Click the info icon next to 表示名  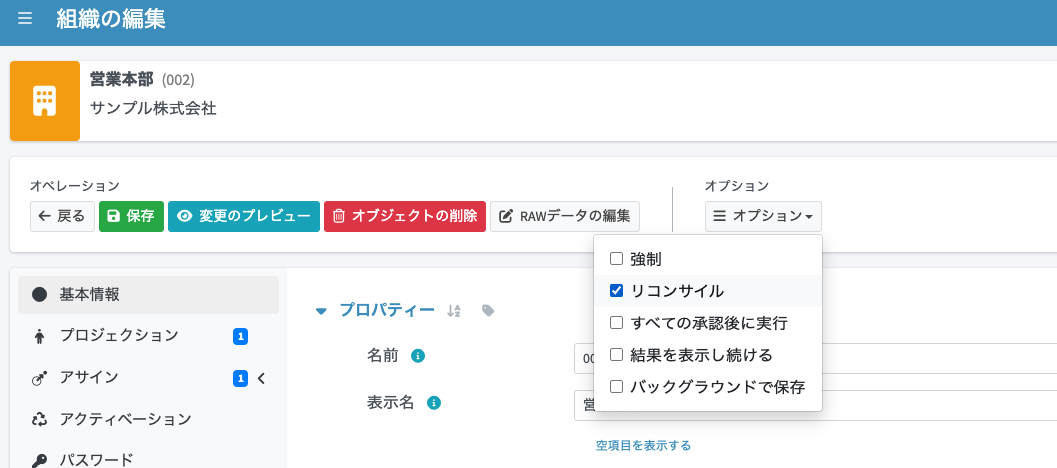(433, 403)
